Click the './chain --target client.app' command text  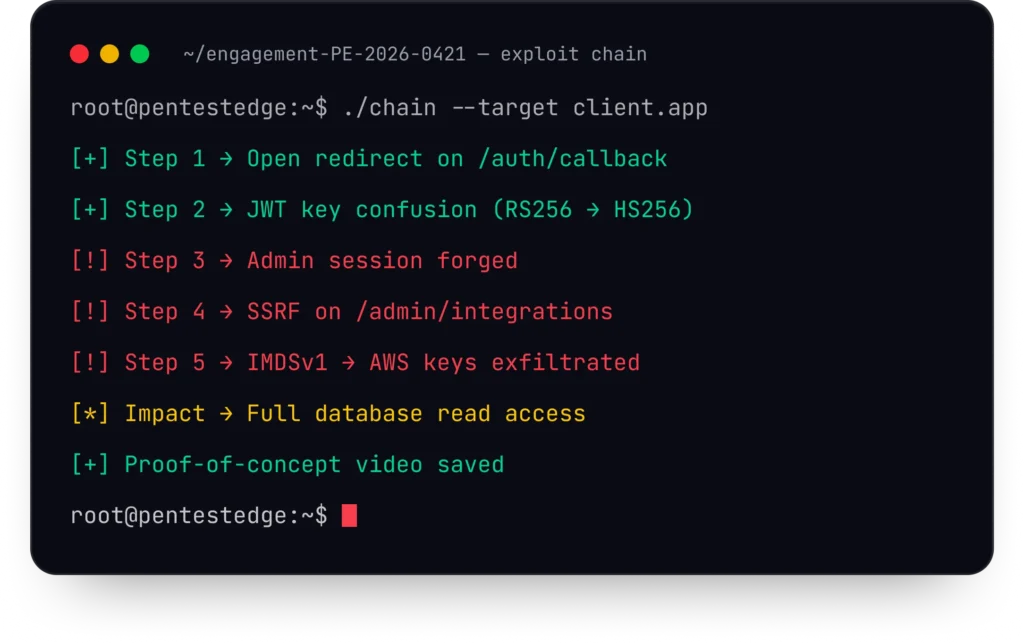(525, 108)
